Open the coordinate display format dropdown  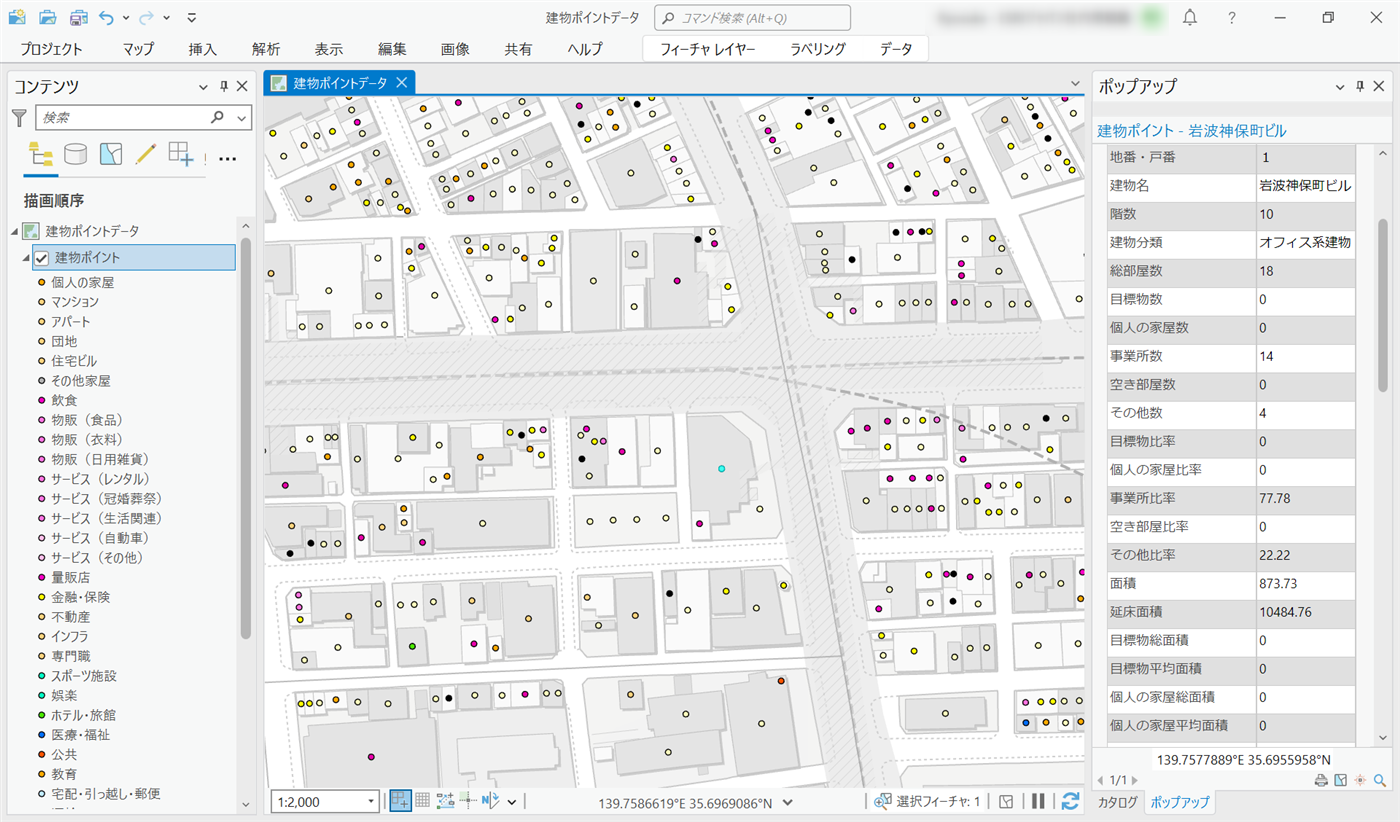(788, 802)
